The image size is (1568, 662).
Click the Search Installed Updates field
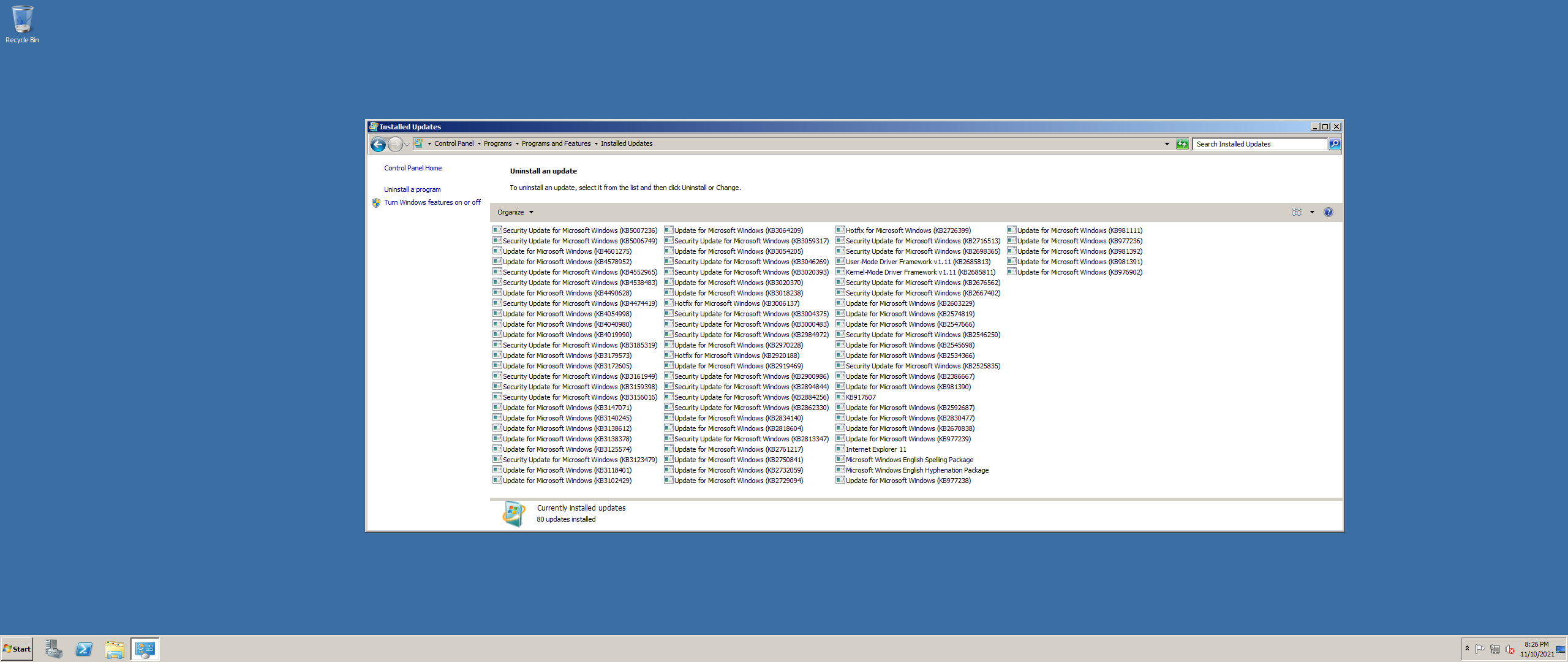[1259, 144]
